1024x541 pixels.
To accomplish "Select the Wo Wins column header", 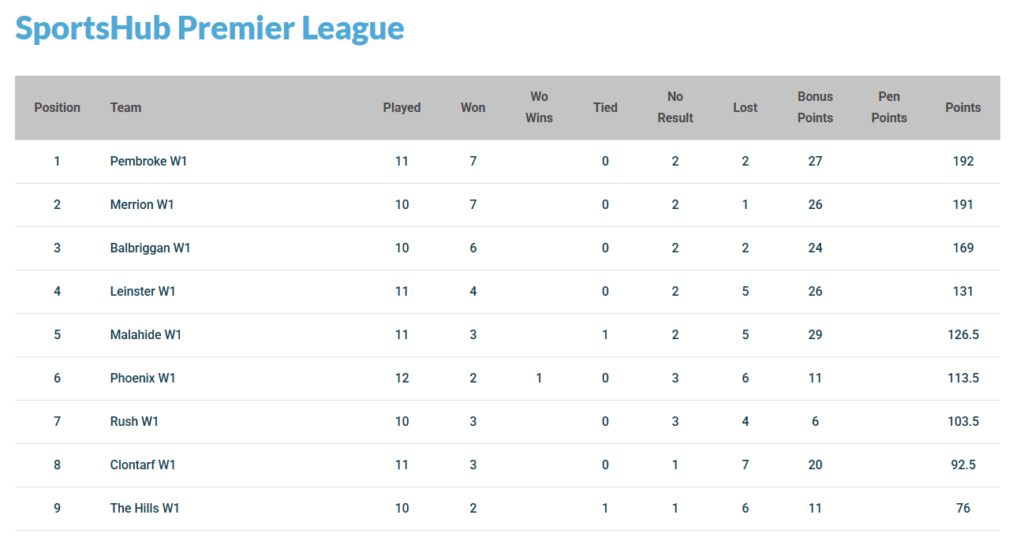I will (539, 107).
